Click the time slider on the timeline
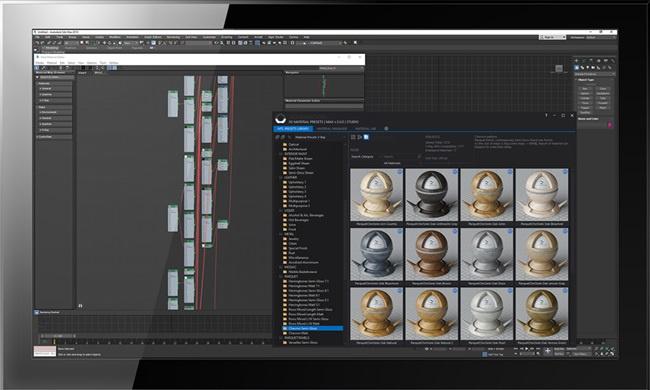This screenshot has height=390, width=650. click(57, 336)
